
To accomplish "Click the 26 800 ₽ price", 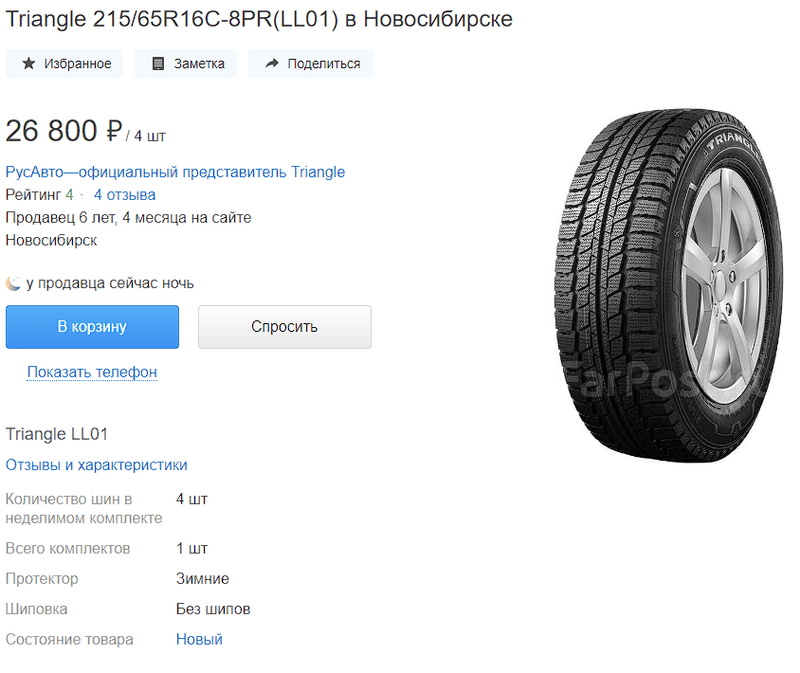I will (x=64, y=132).
